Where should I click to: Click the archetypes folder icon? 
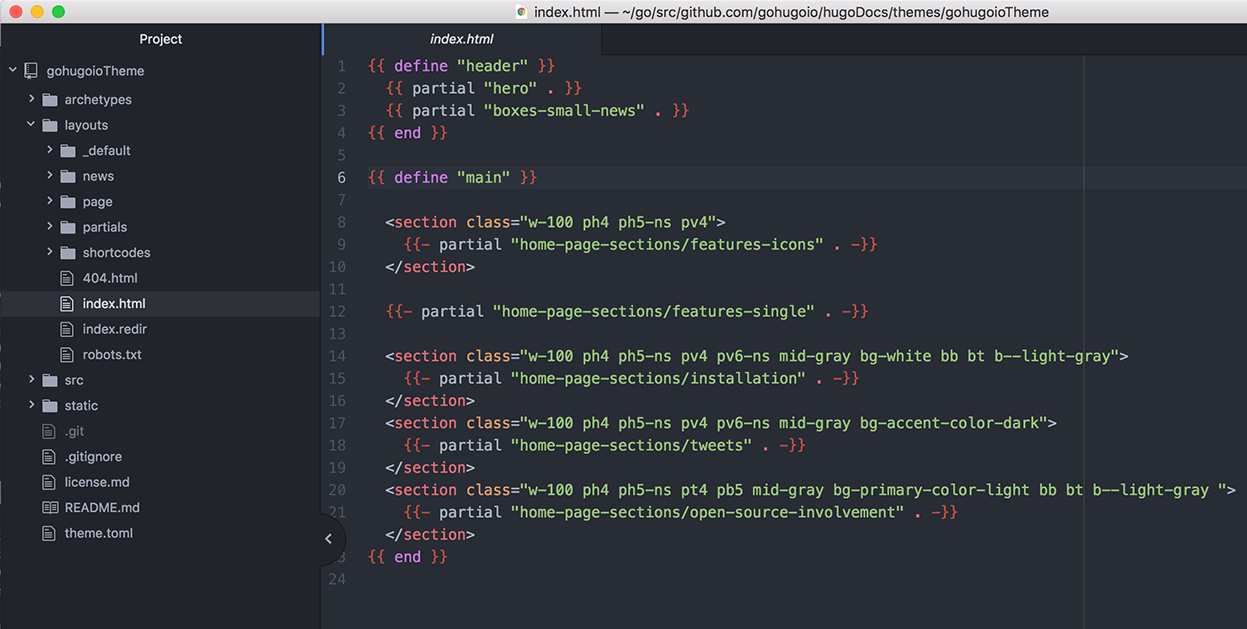click(x=51, y=99)
